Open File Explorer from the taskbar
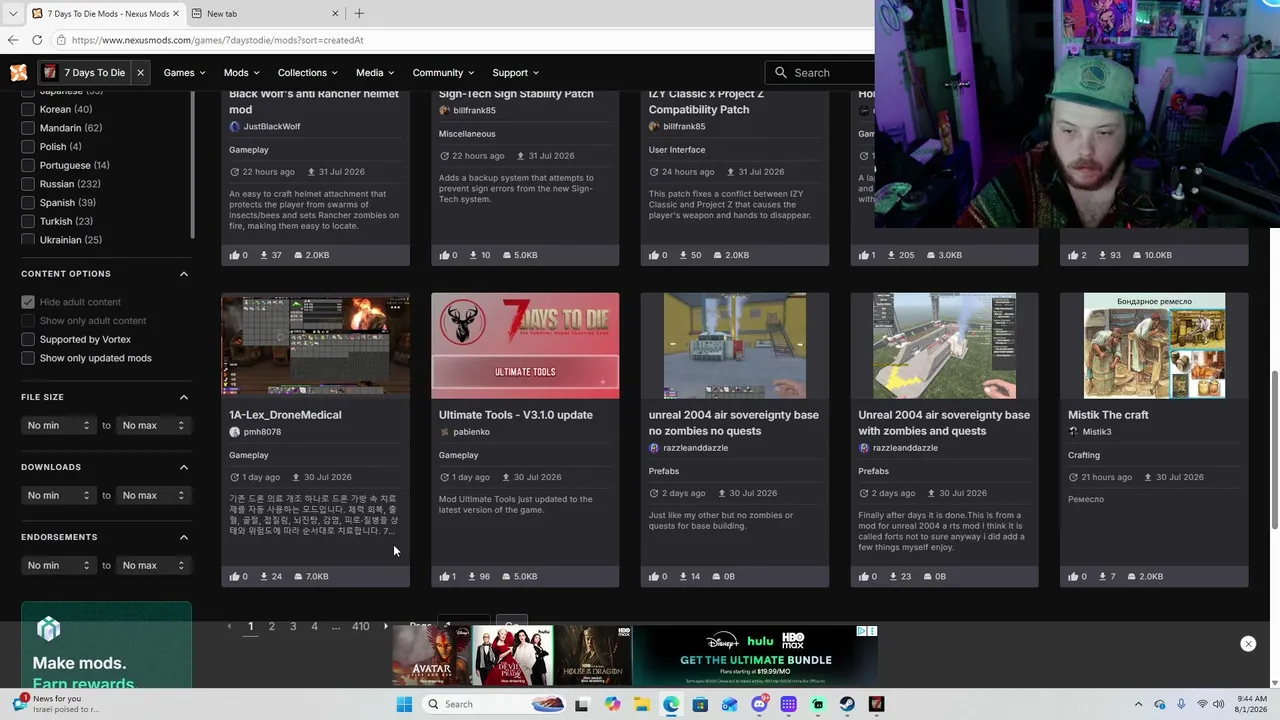This screenshot has height=720, width=1280. [x=641, y=704]
